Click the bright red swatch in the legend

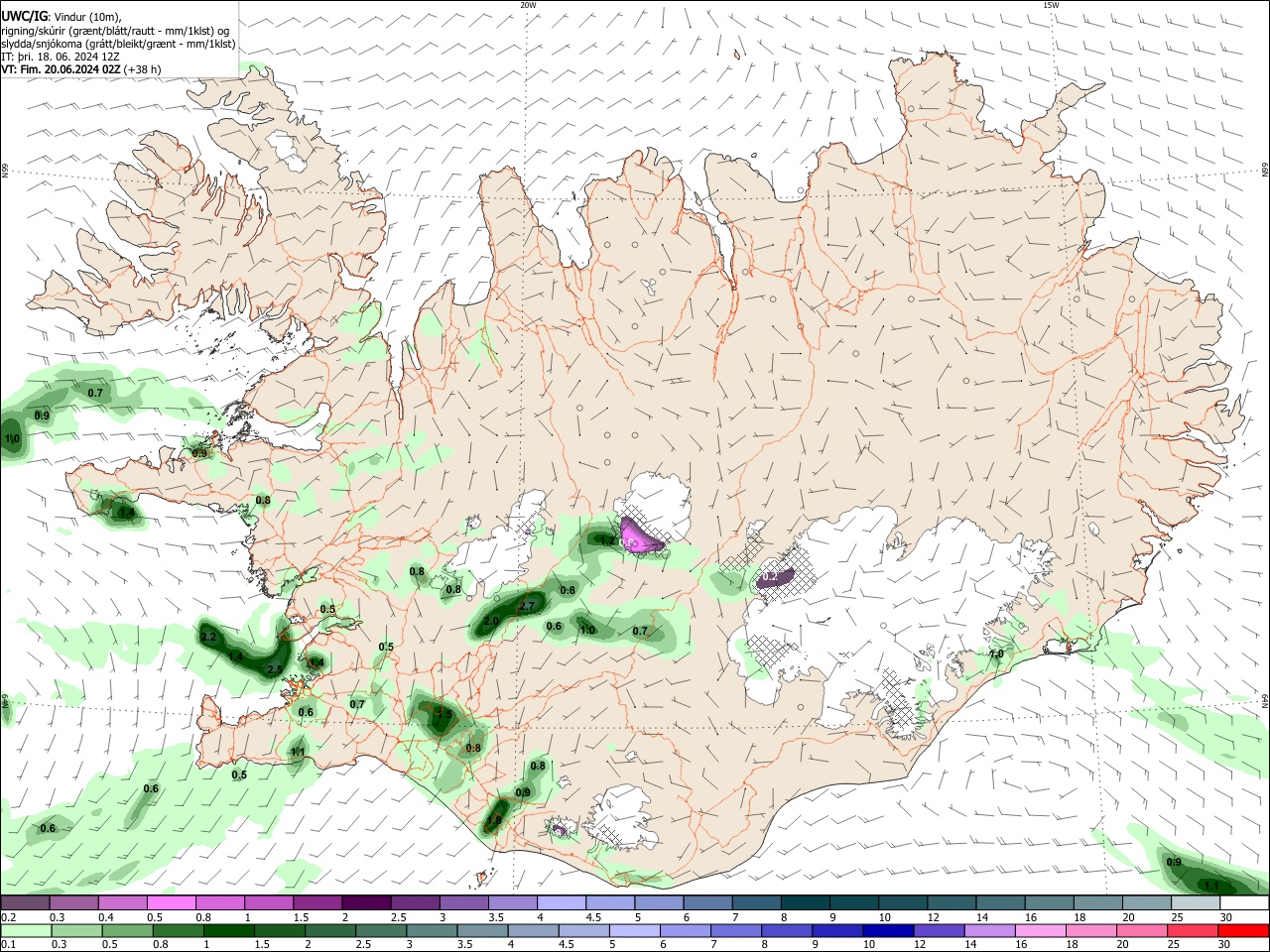pyautogui.click(x=1243, y=930)
